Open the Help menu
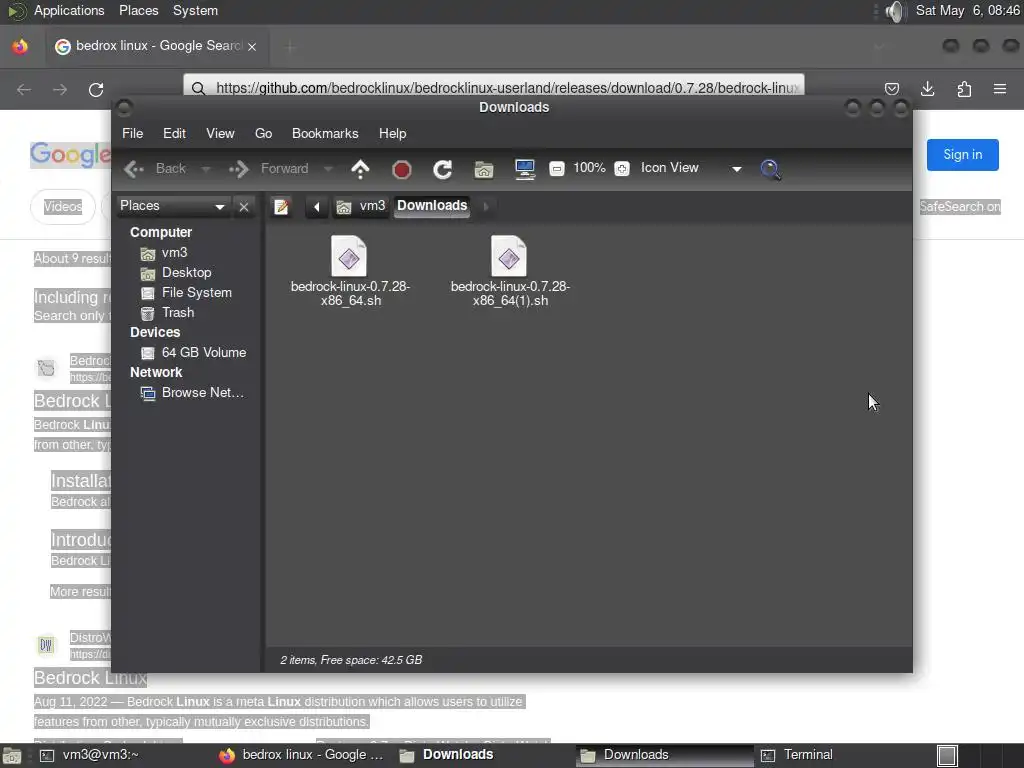The width and height of the screenshot is (1024, 768). click(392, 133)
